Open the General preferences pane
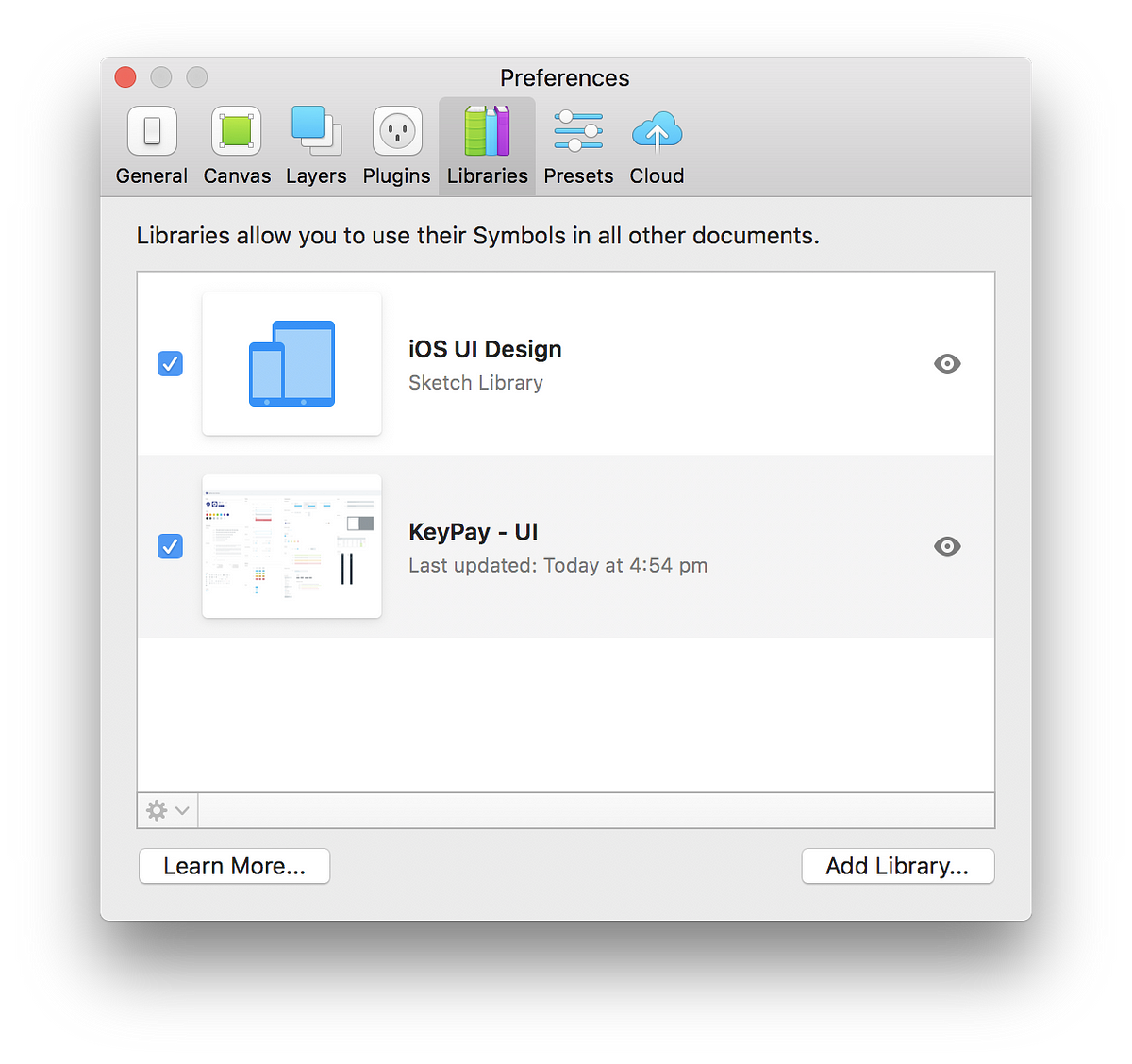Image resolution: width=1132 pixels, height=1064 pixels. tap(152, 146)
